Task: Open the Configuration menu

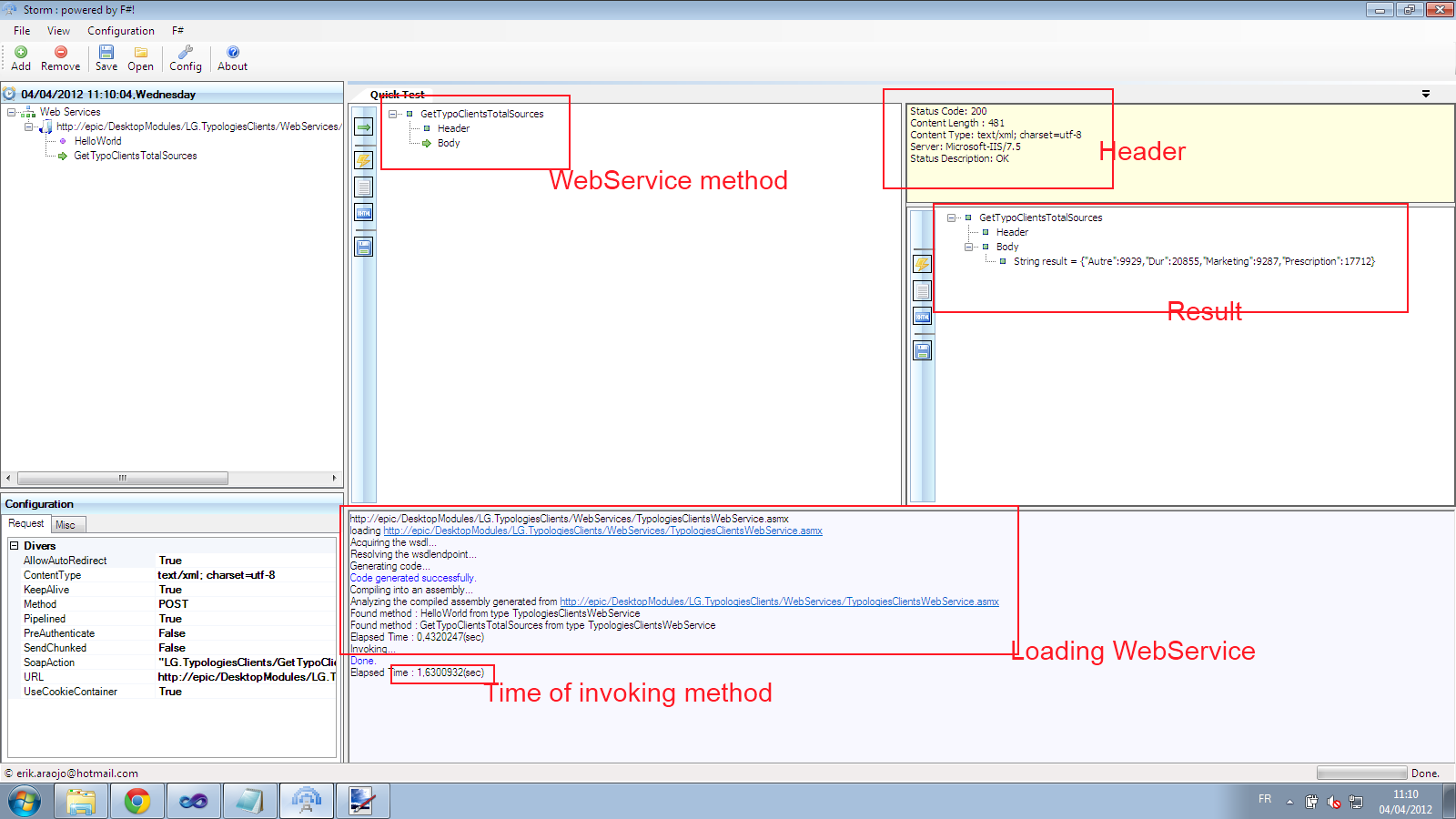Action: tap(120, 31)
